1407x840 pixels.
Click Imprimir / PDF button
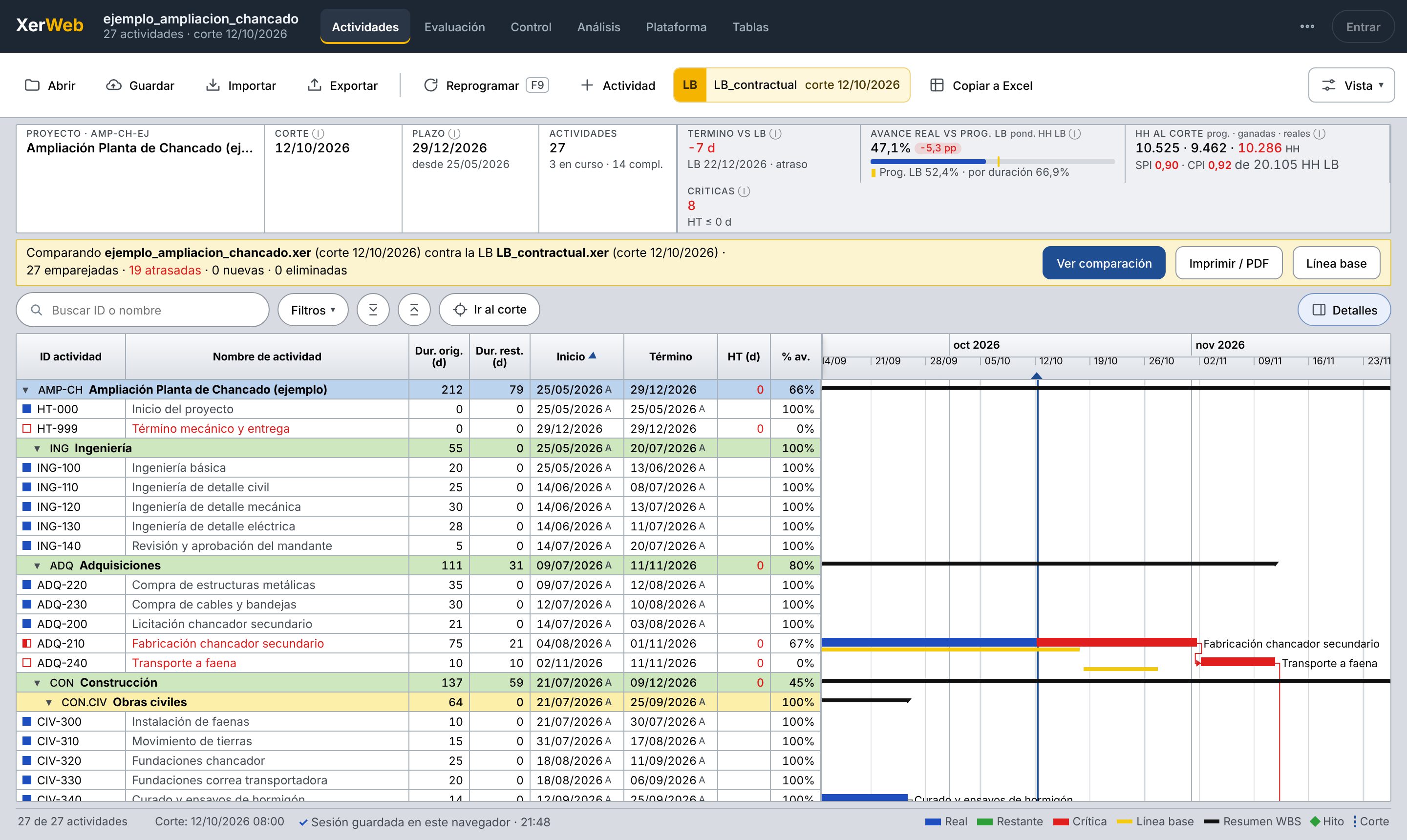point(1229,263)
